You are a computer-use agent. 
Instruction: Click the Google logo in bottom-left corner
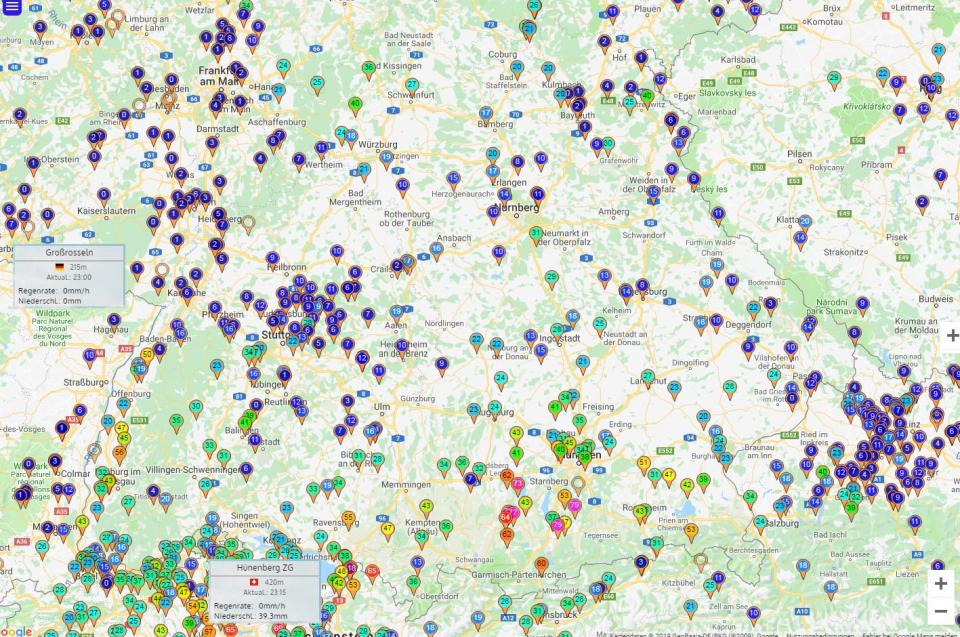click(x=16, y=630)
